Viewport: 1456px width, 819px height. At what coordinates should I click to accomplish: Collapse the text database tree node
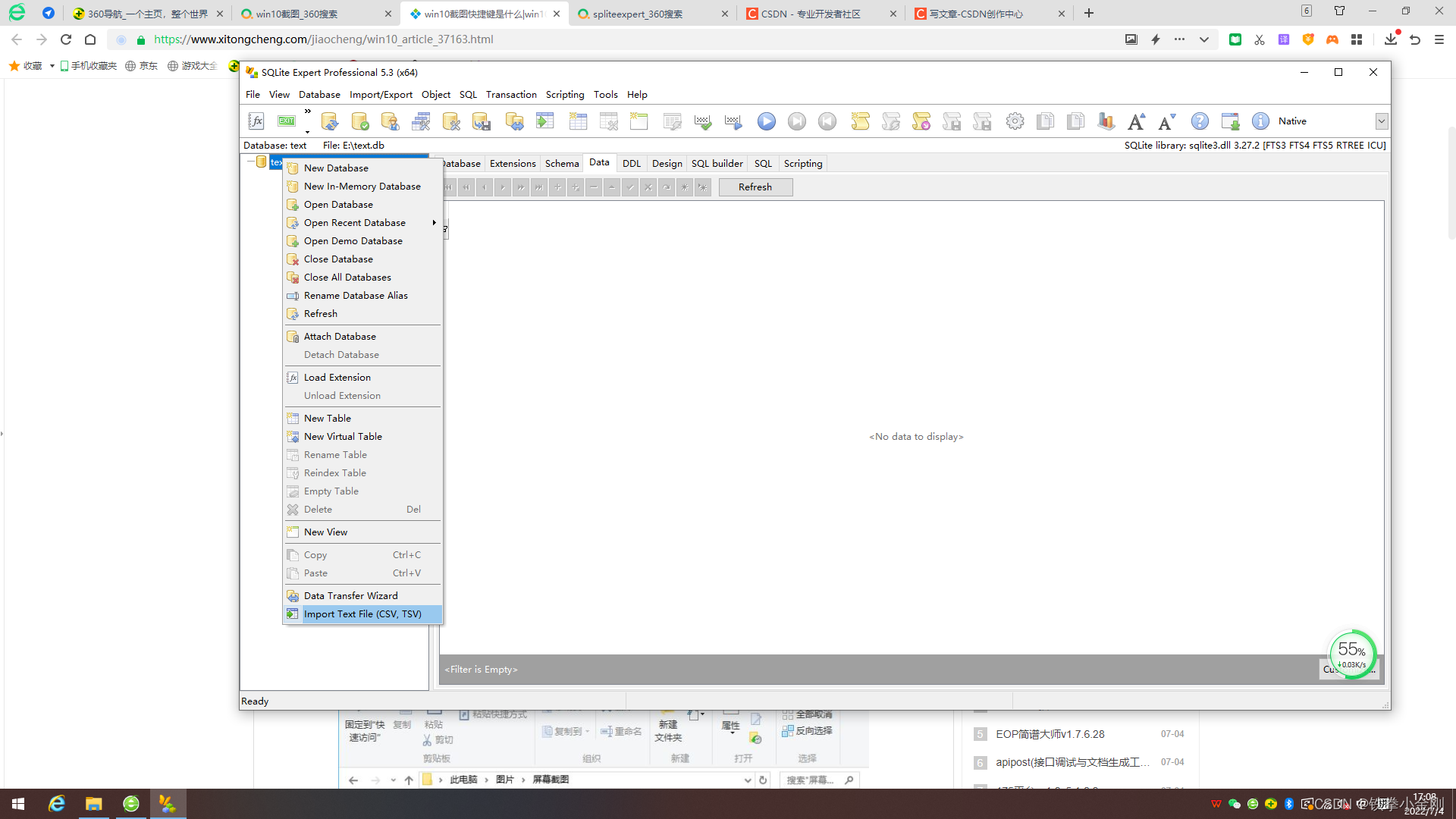pyautogui.click(x=251, y=162)
